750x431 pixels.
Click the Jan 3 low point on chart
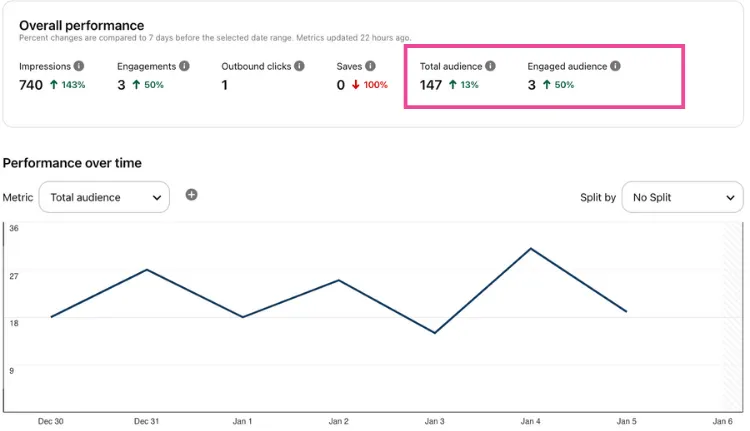tap(435, 332)
